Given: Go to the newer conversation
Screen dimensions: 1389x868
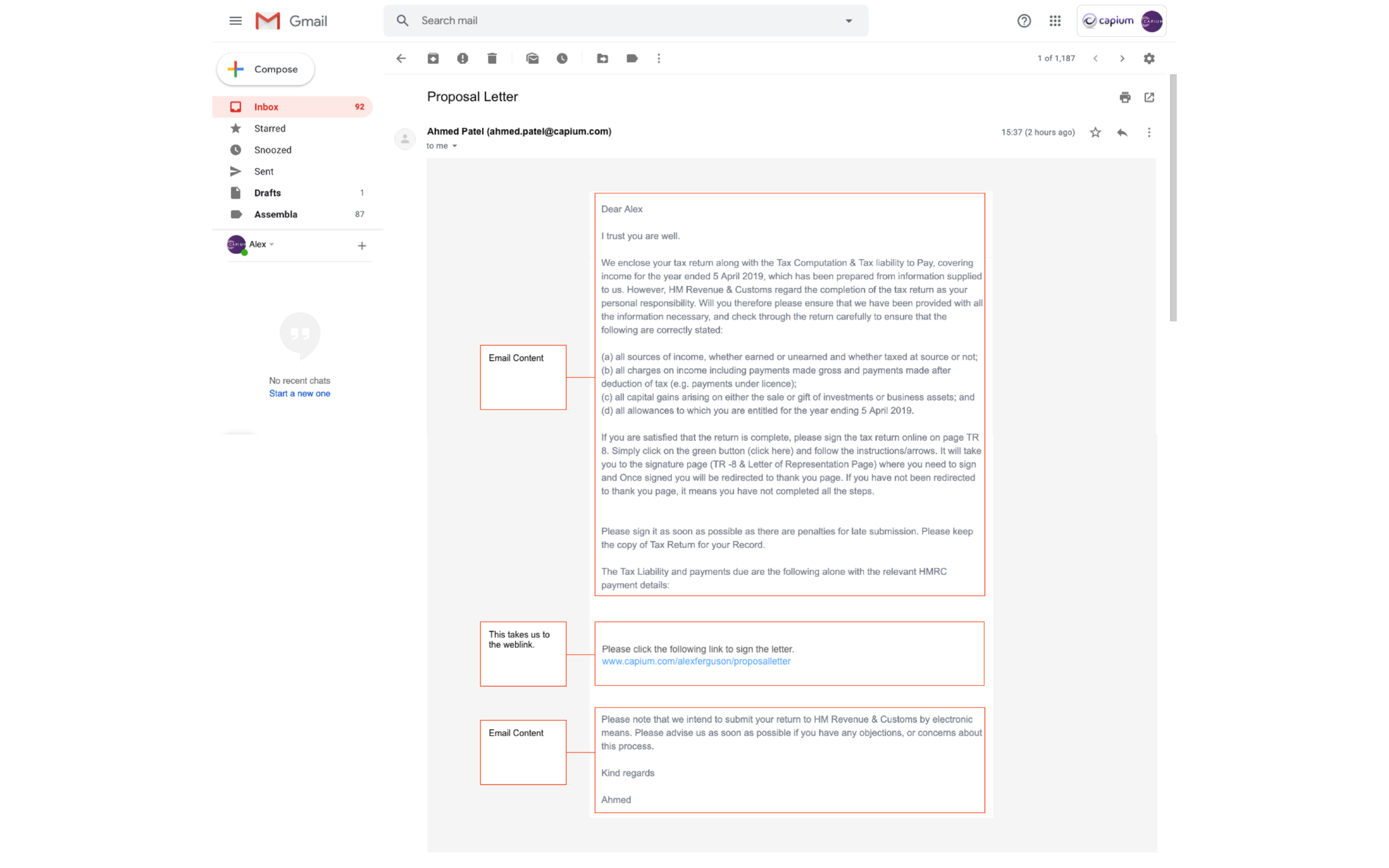Looking at the screenshot, I should coord(1095,58).
